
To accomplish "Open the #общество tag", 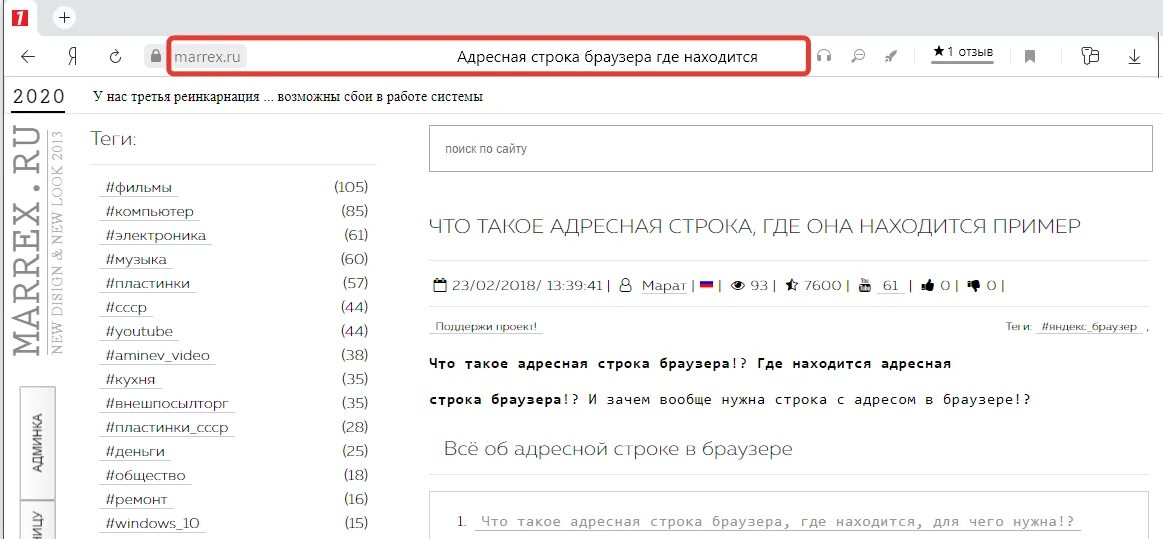I will (145, 475).
